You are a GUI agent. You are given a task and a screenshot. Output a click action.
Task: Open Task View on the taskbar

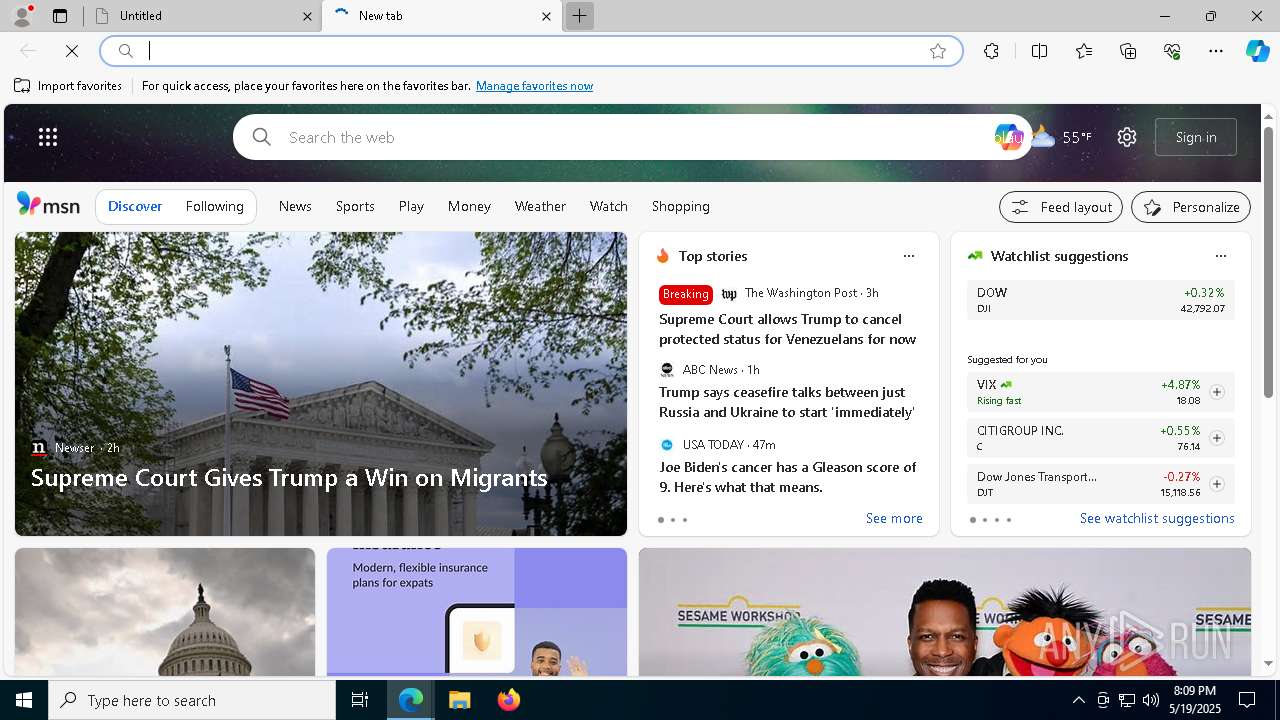pos(360,700)
